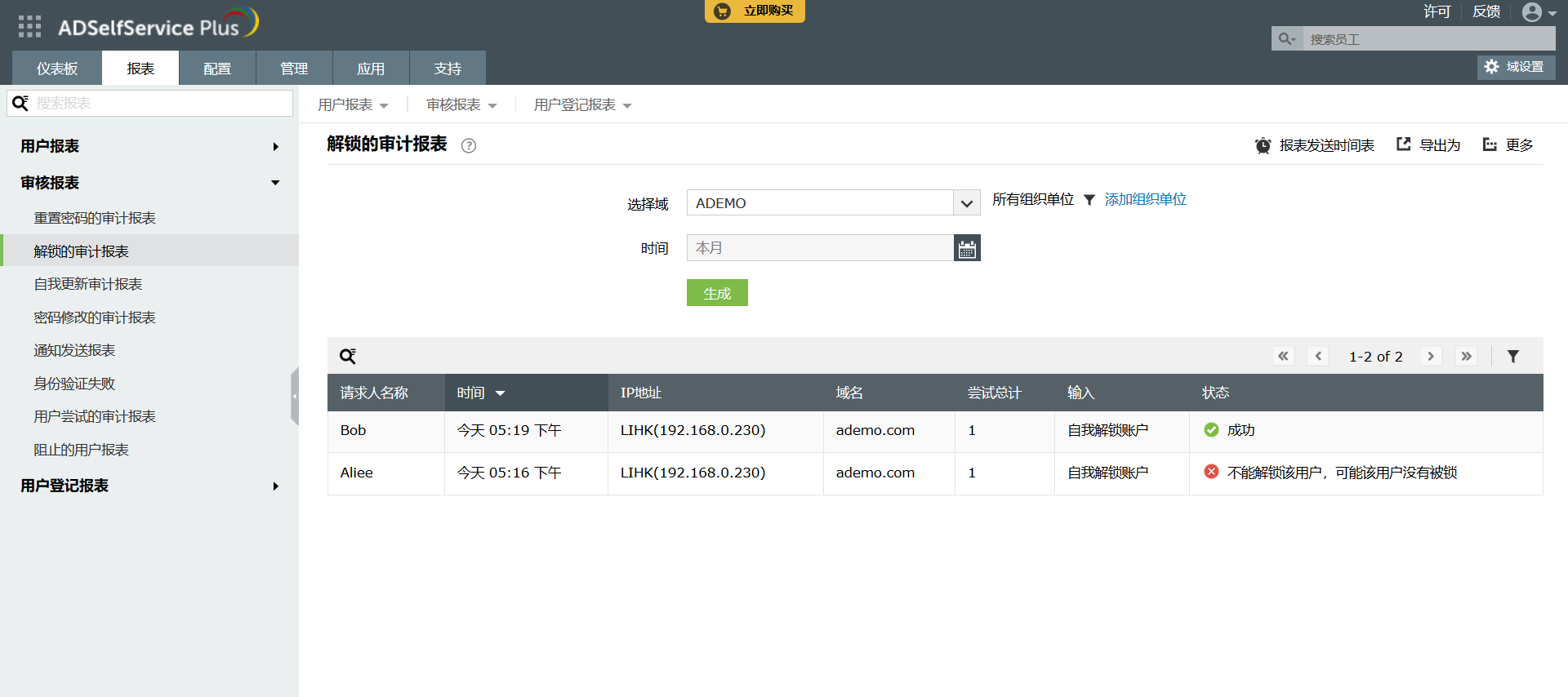
Task: Go to the last page of results
Action: coord(1466,357)
